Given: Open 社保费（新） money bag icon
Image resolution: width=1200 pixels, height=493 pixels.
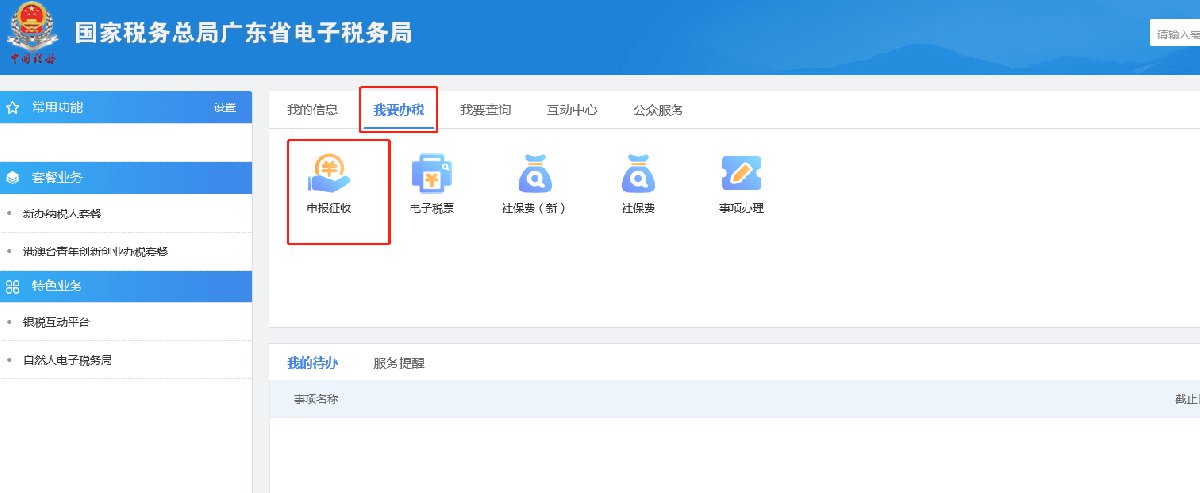Looking at the screenshot, I should point(534,174).
